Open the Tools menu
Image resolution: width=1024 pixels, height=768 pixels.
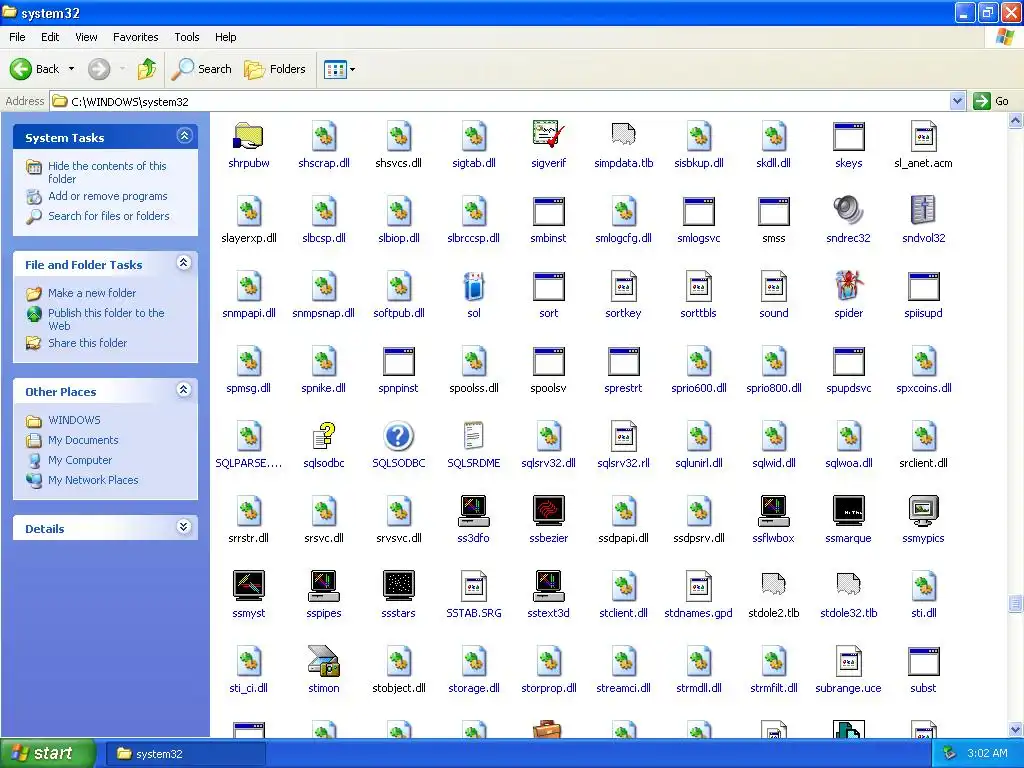point(186,37)
